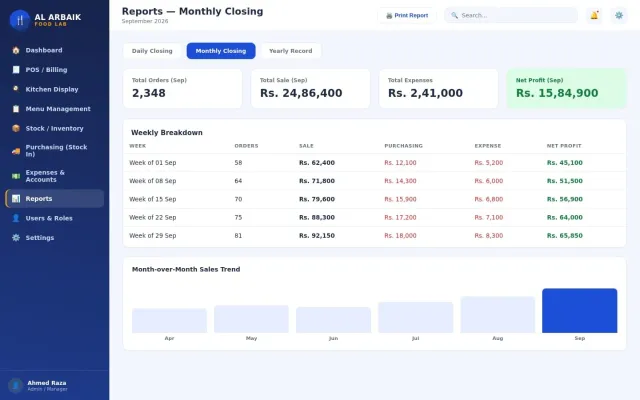The height and width of the screenshot is (400, 640).
Task: Click 'Week of 08 Sep' row label
Action: click(x=153, y=181)
